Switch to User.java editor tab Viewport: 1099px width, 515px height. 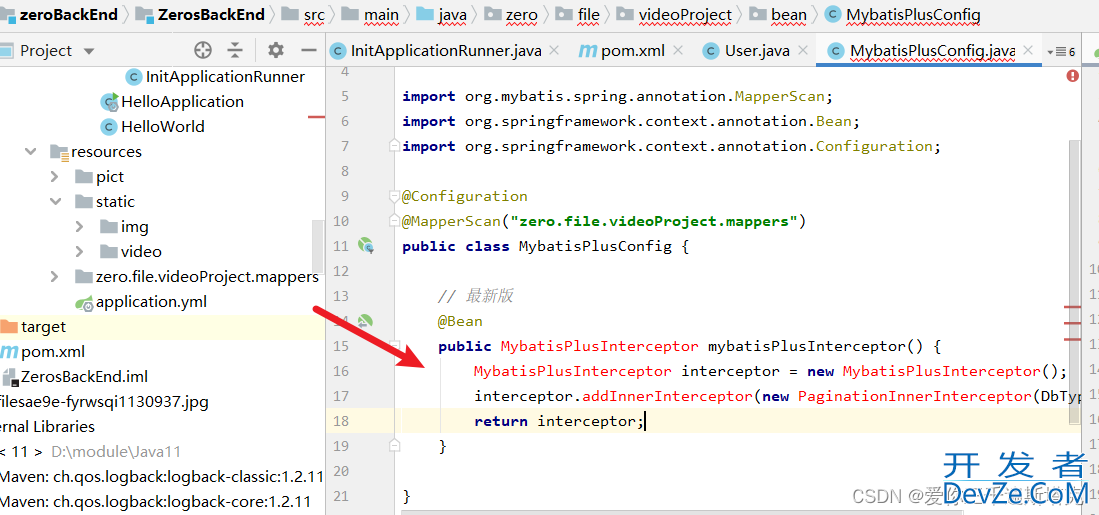757,50
